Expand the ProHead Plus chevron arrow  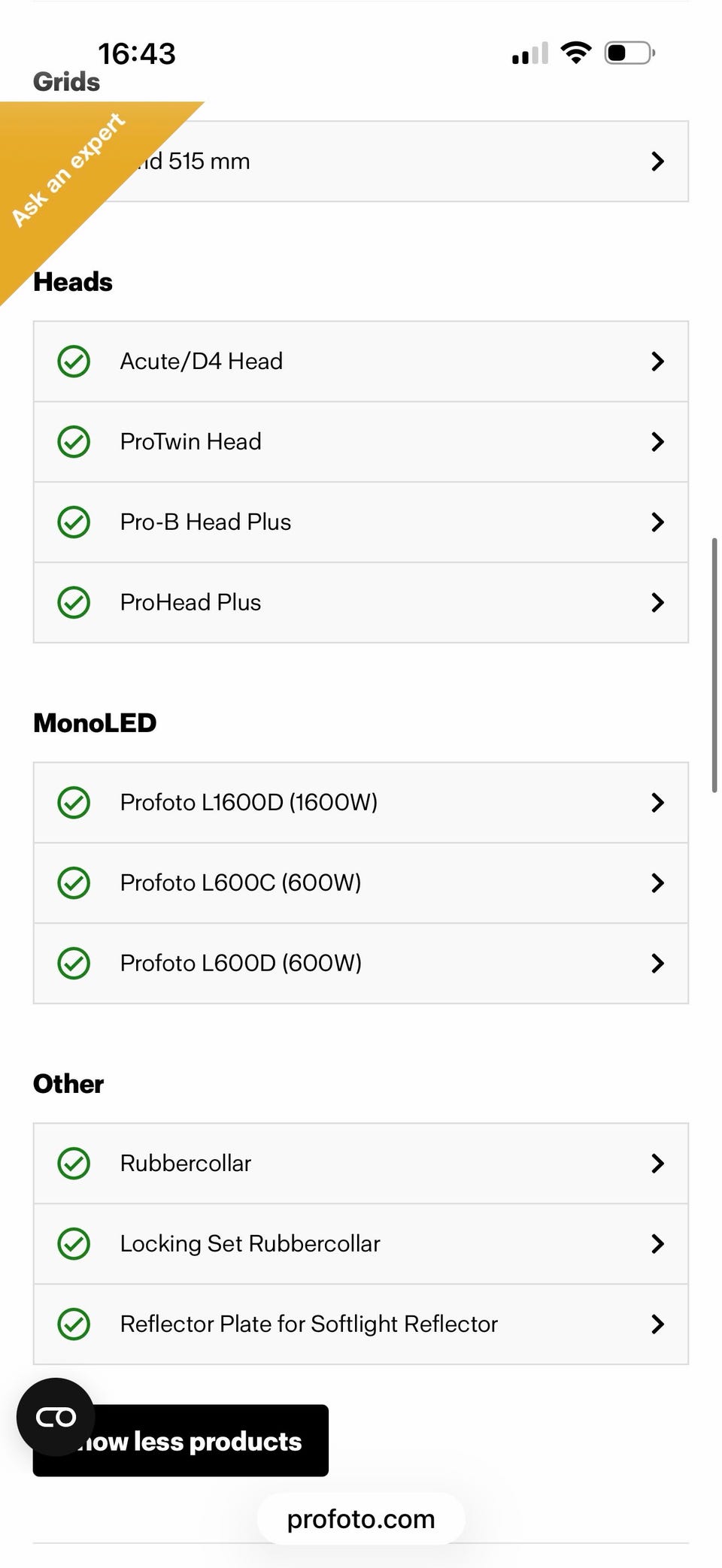657,603
